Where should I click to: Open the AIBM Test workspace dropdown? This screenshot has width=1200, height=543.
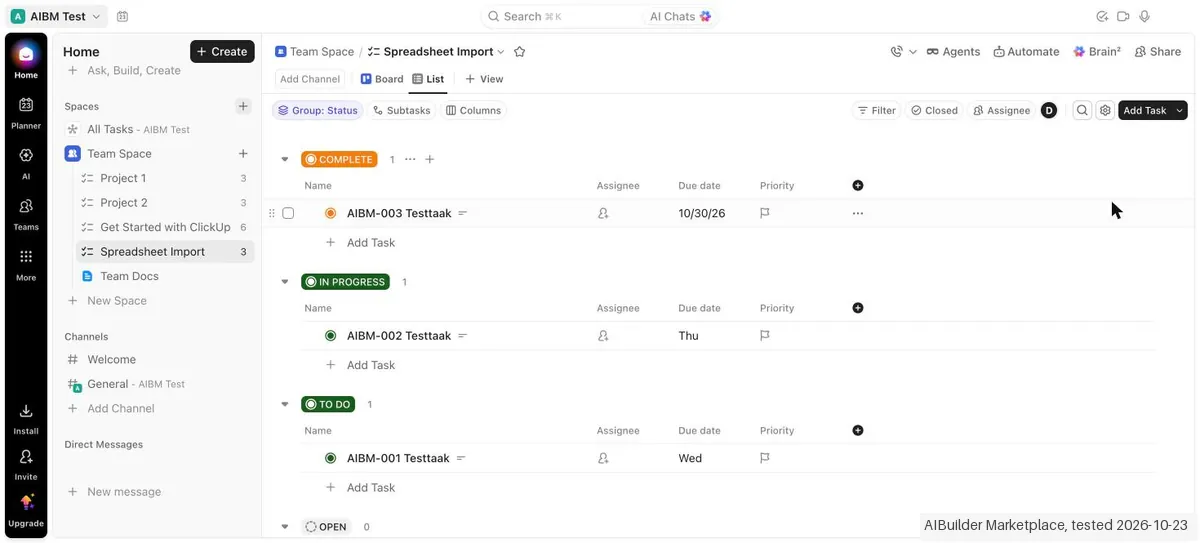click(57, 16)
